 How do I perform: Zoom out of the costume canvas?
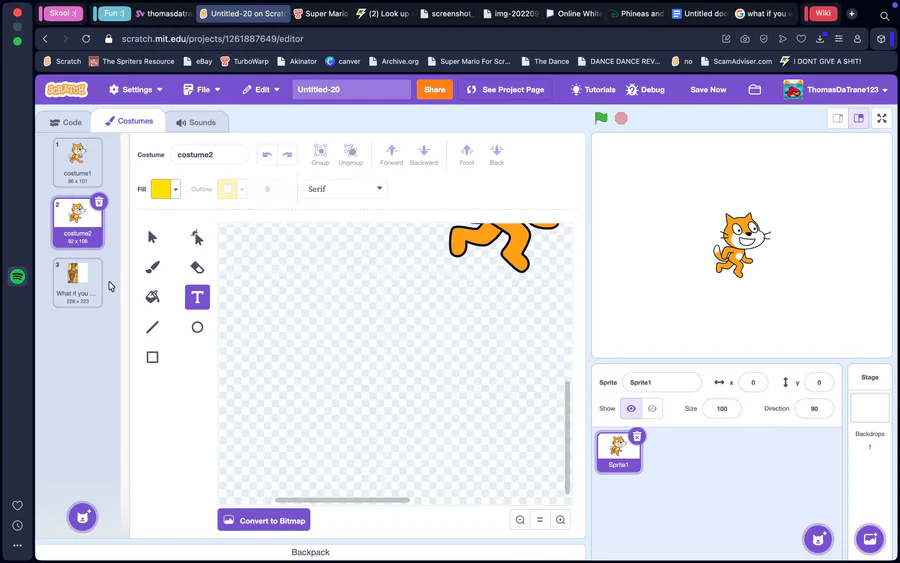click(x=520, y=520)
